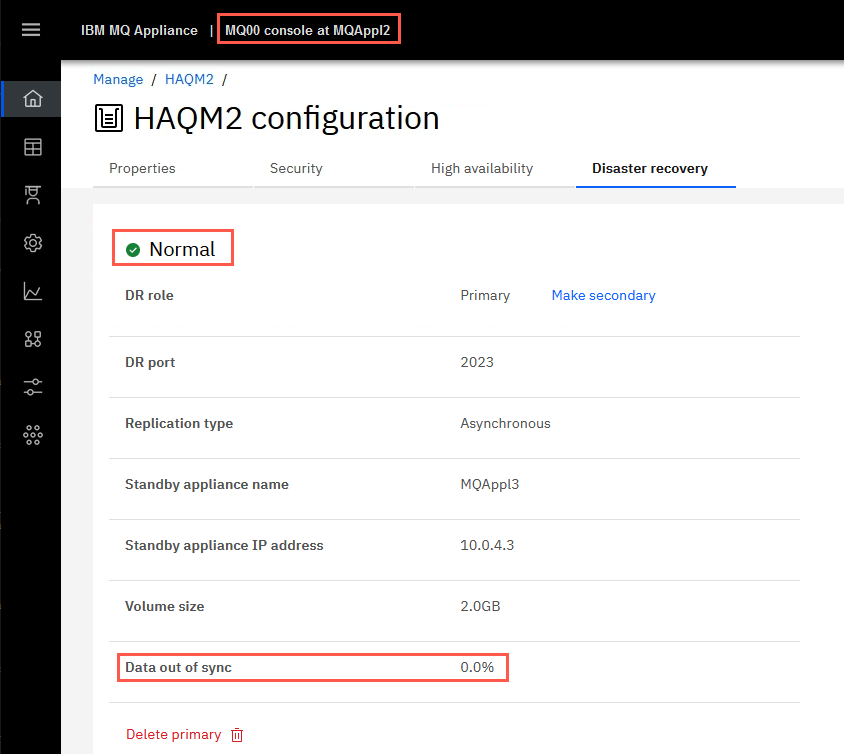Open the four-node connections sidebar icon
The width and height of the screenshot is (844, 754).
point(32,339)
